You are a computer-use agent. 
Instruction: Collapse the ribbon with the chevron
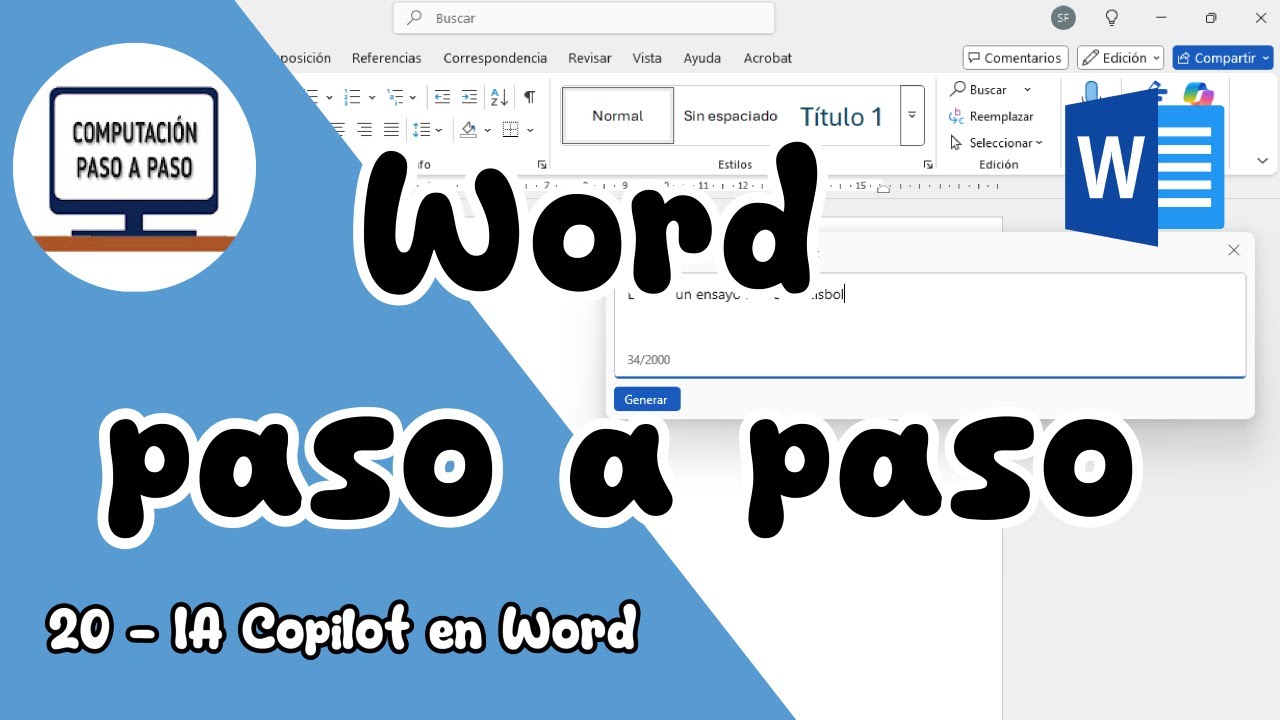1262,160
